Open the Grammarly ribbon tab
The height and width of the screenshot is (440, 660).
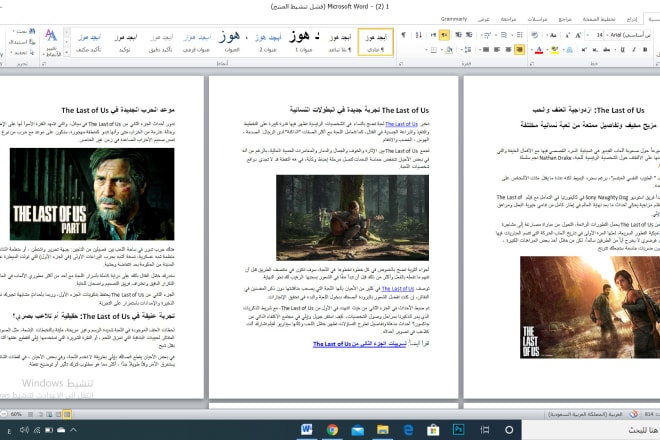coord(453,19)
